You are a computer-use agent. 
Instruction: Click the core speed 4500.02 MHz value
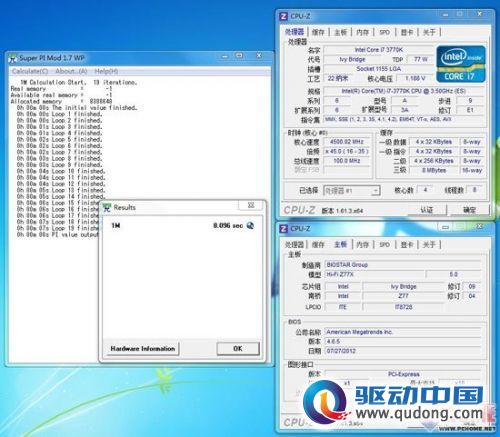pyautogui.click(x=347, y=142)
